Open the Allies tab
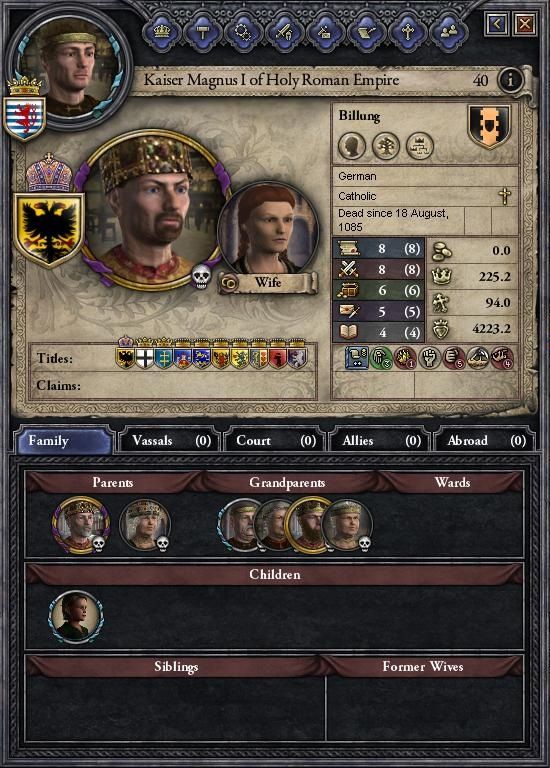The height and width of the screenshot is (768, 550). coord(379,441)
